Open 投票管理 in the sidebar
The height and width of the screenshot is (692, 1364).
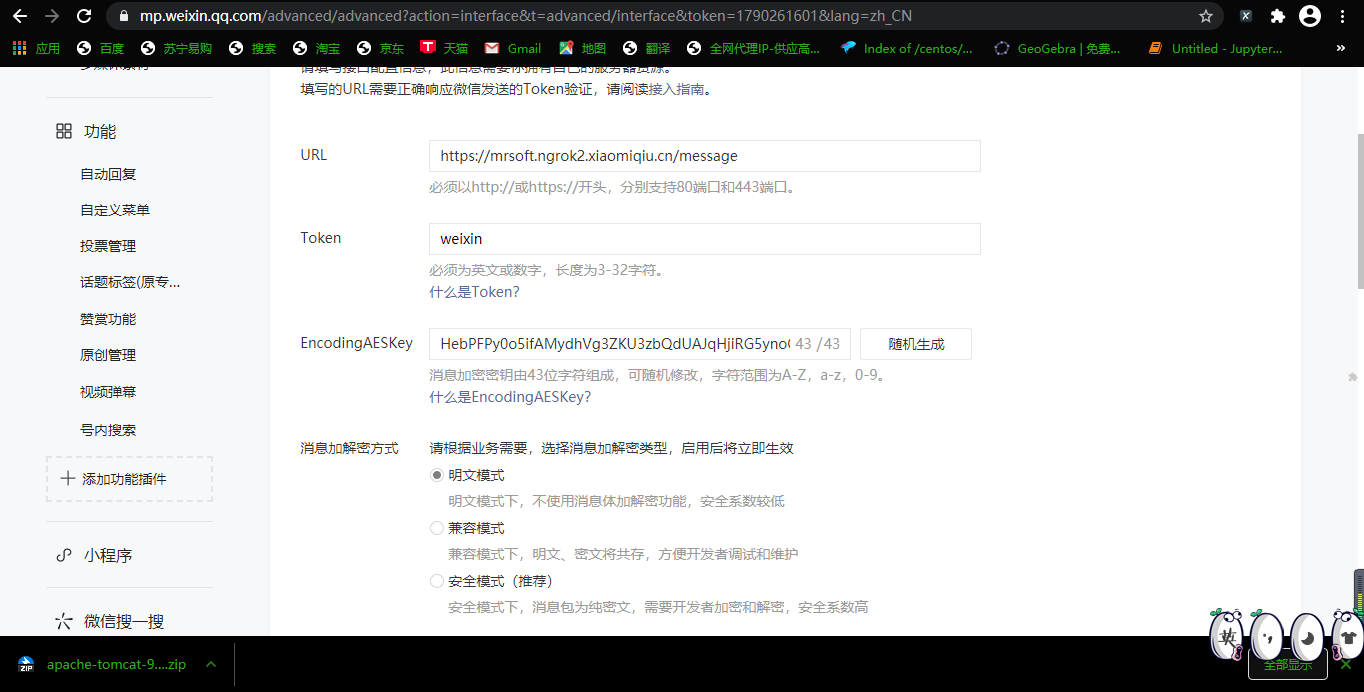[x=108, y=246]
